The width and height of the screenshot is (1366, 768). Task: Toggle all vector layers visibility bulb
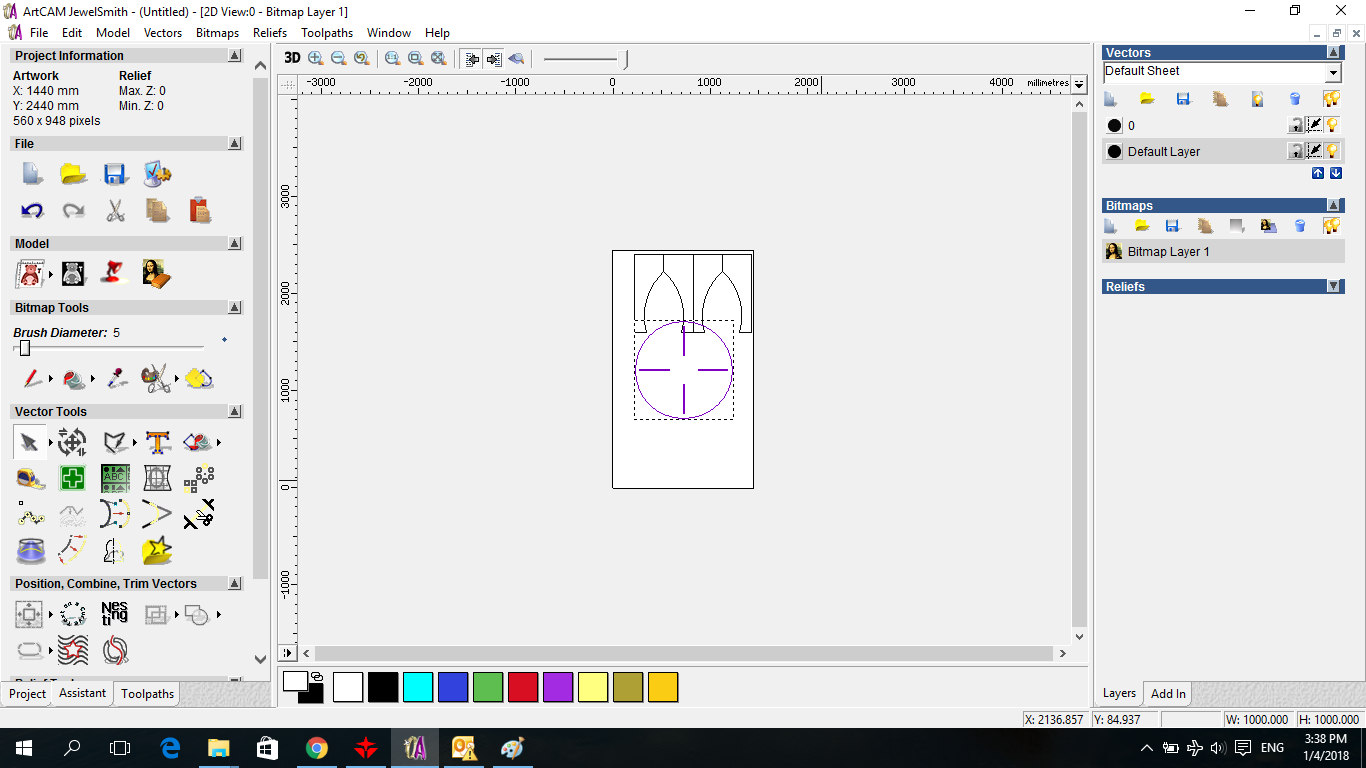tap(1331, 98)
